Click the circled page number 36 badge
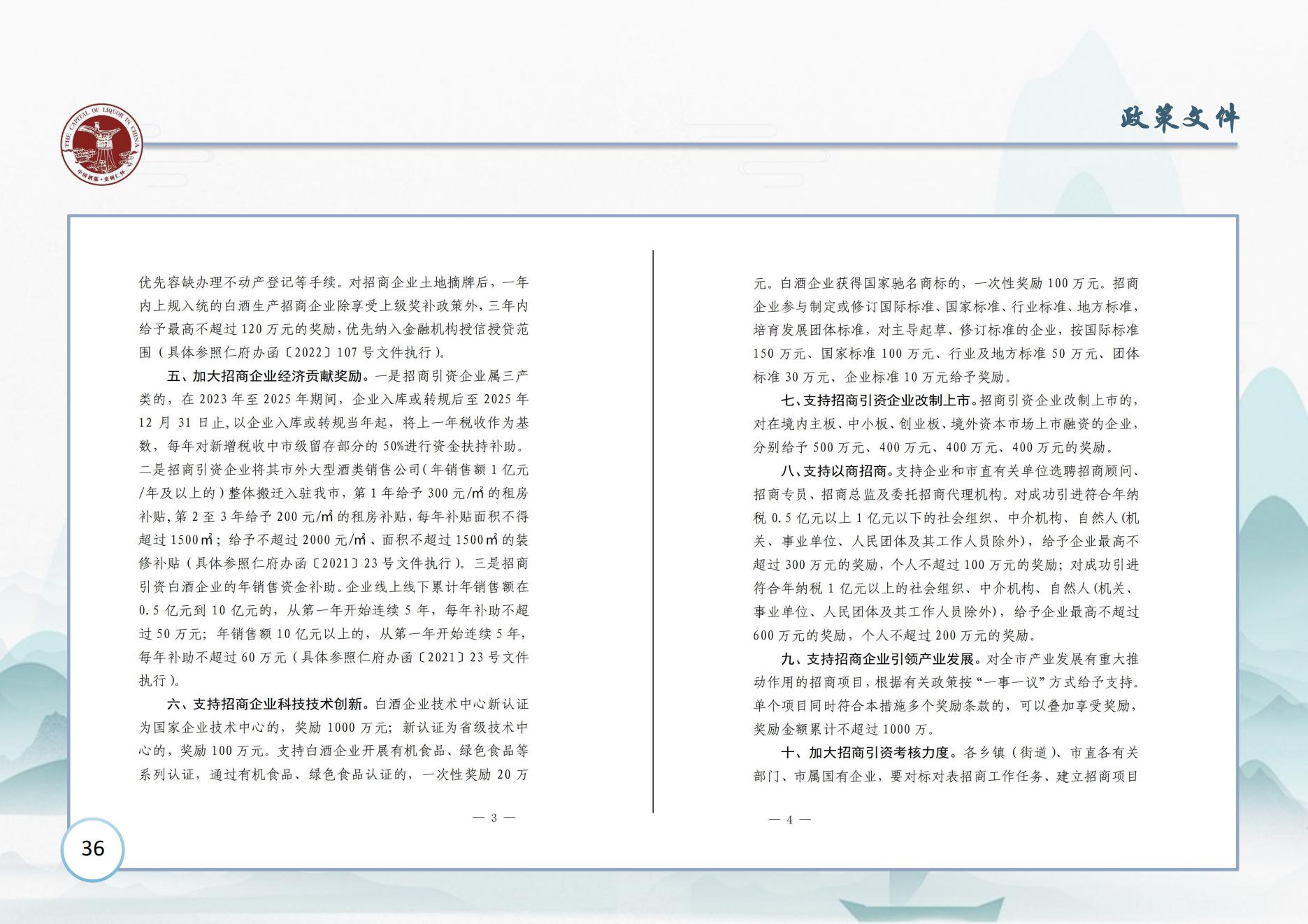Image resolution: width=1308 pixels, height=924 pixels. [x=93, y=849]
